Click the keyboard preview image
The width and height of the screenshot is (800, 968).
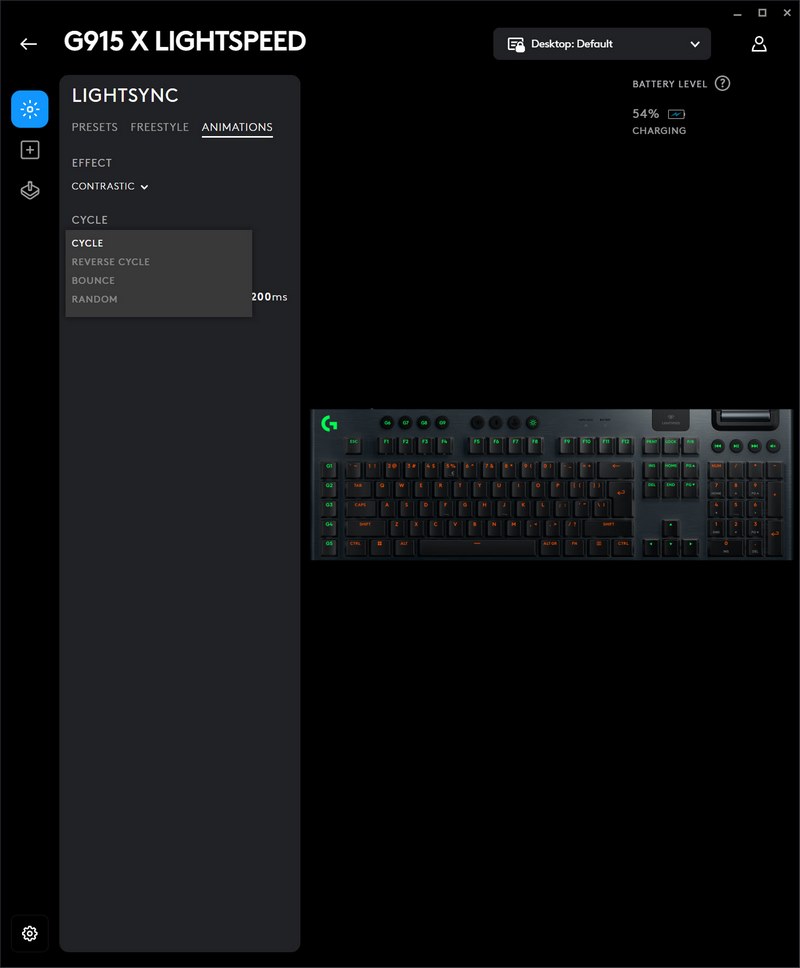[550, 484]
